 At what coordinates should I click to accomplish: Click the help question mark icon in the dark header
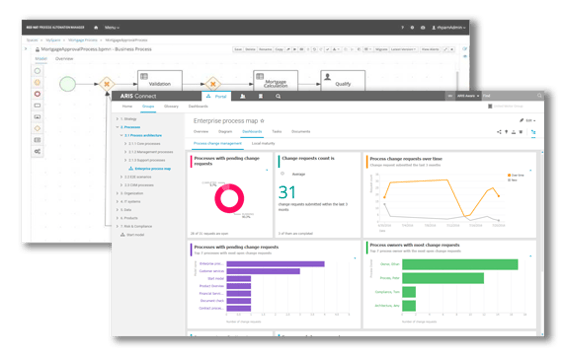(402, 27)
